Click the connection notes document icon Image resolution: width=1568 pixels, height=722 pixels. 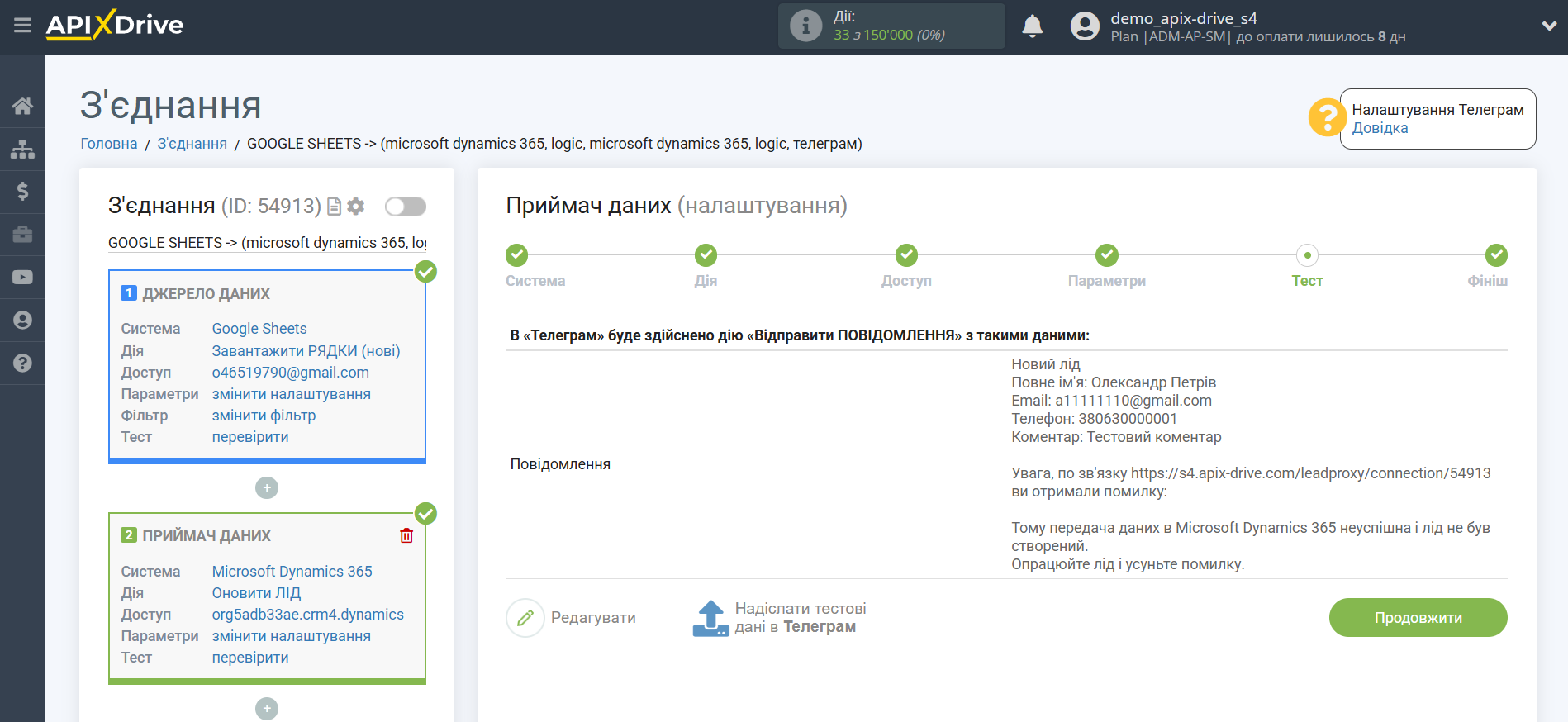[334, 207]
